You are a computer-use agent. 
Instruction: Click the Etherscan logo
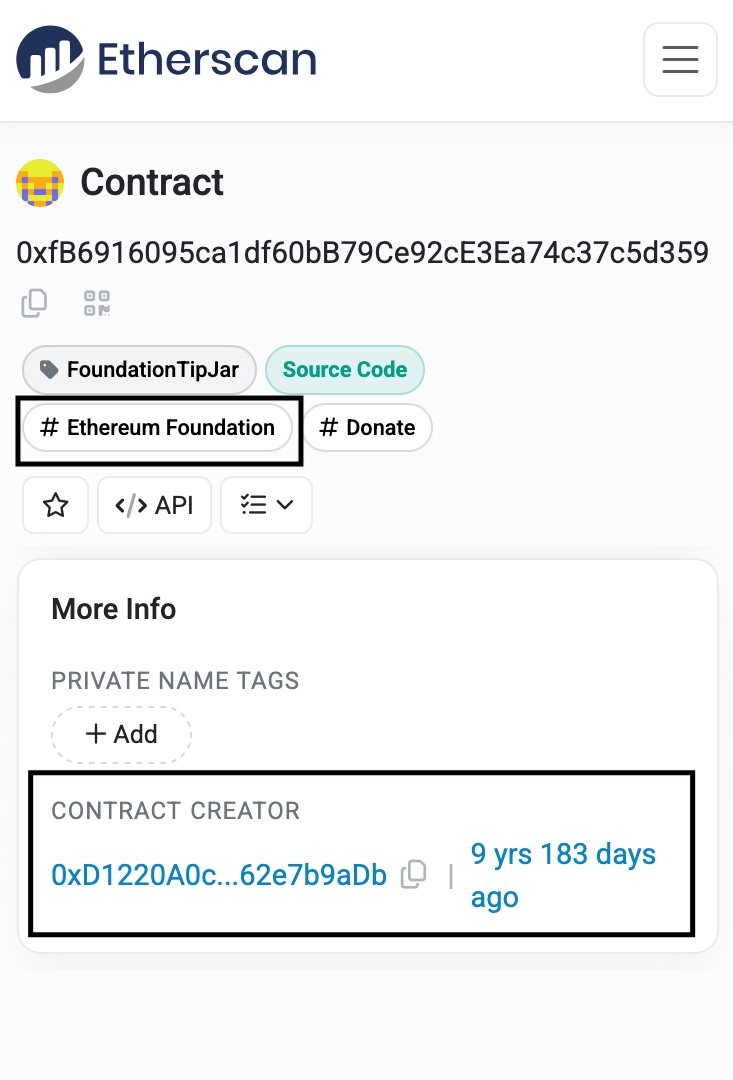165,59
